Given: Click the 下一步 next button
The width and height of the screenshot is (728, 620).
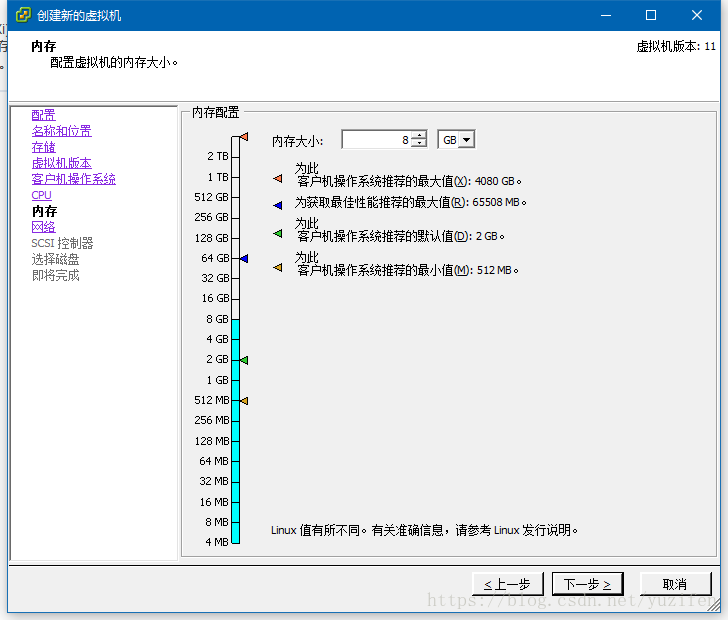Looking at the screenshot, I should click(x=587, y=584).
